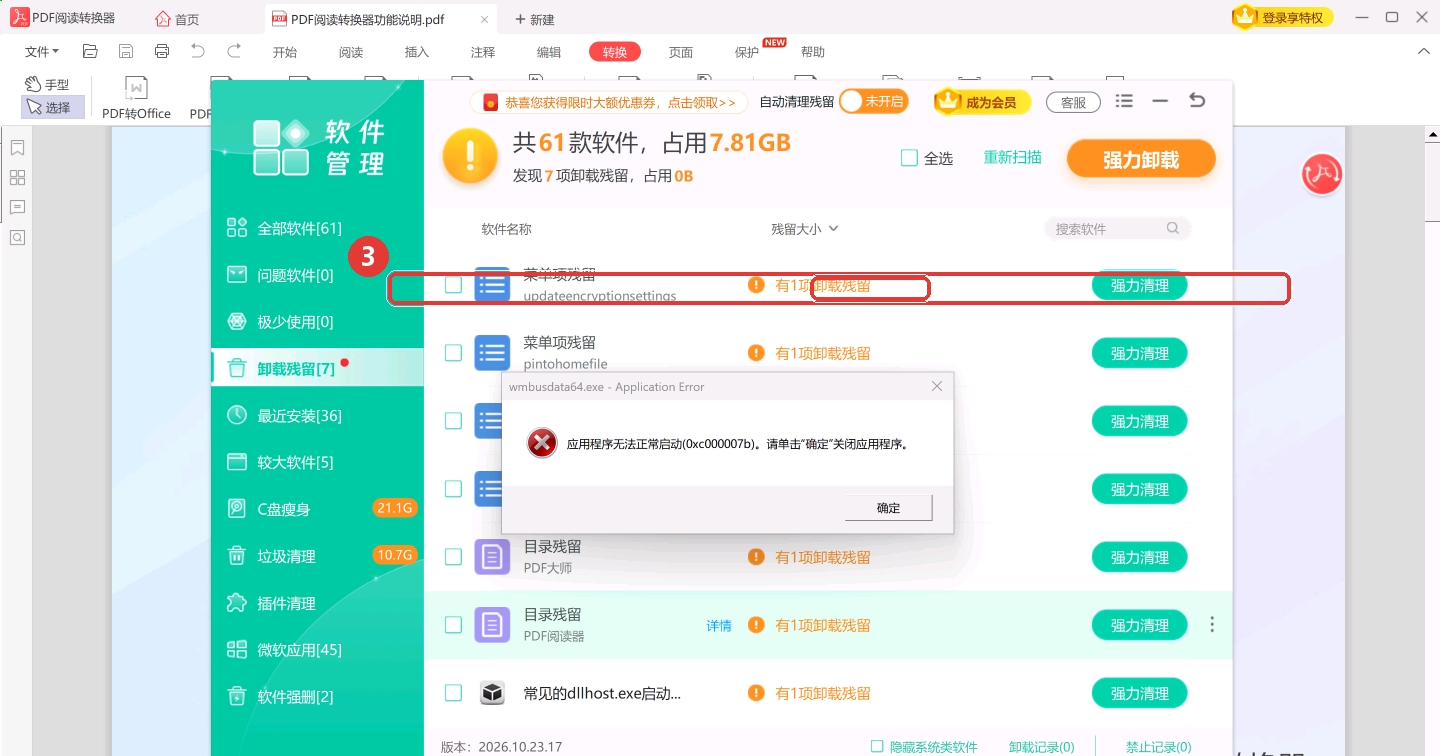Click the redo arrow in PDF toolbar

pos(234,51)
